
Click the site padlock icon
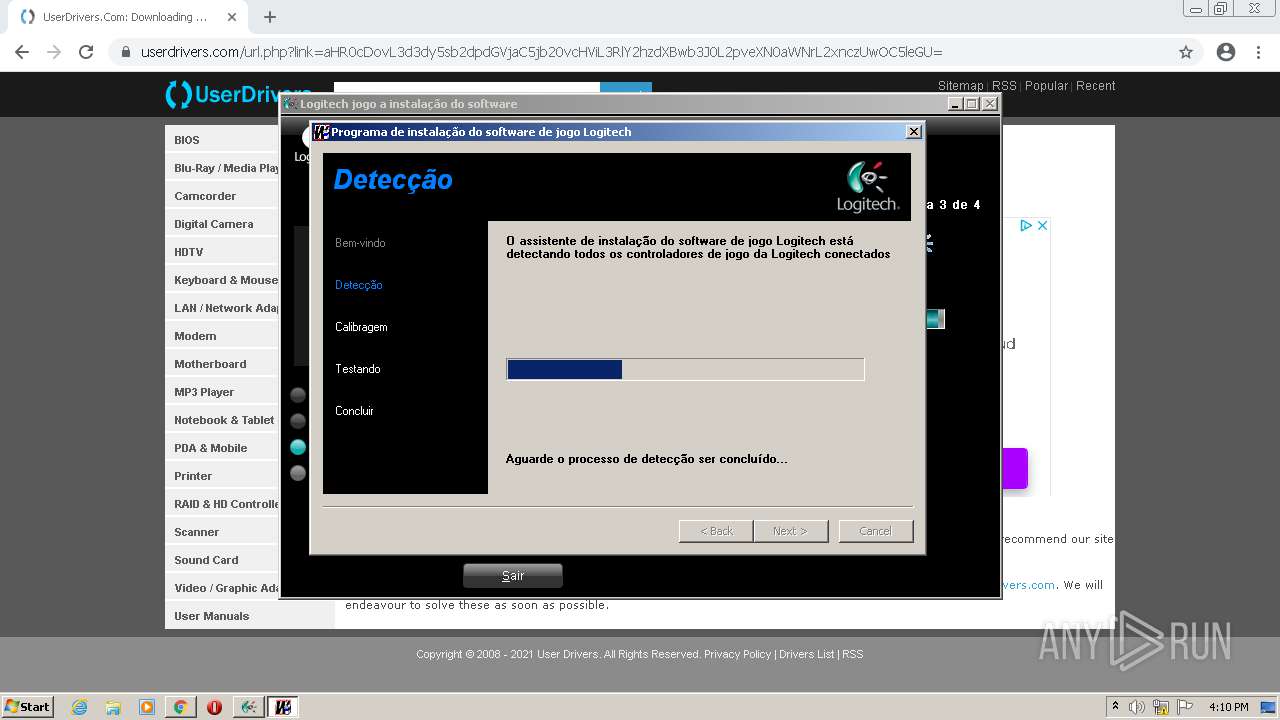click(x=126, y=52)
